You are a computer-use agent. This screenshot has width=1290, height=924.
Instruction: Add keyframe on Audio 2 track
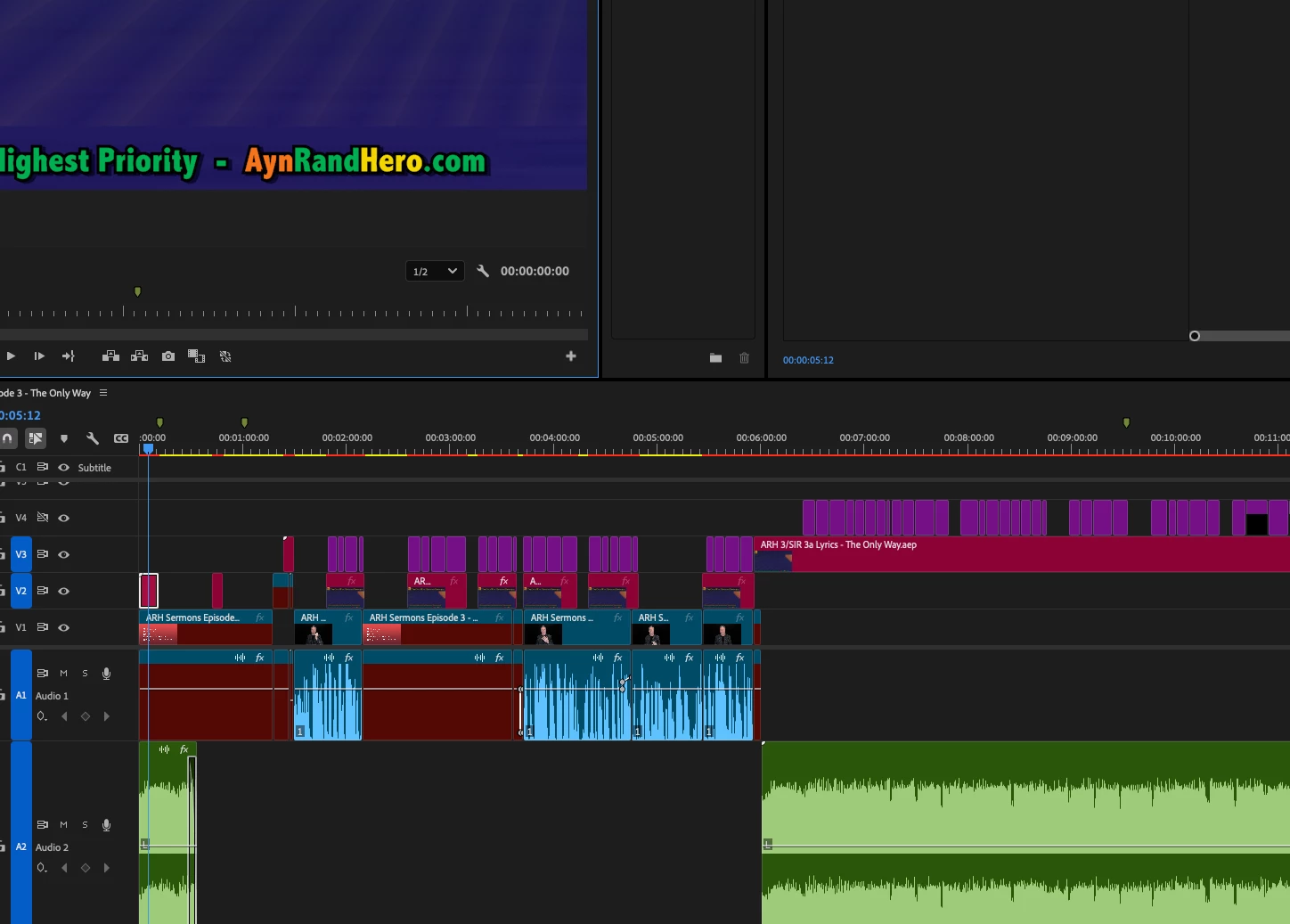click(x=86, y=868)
